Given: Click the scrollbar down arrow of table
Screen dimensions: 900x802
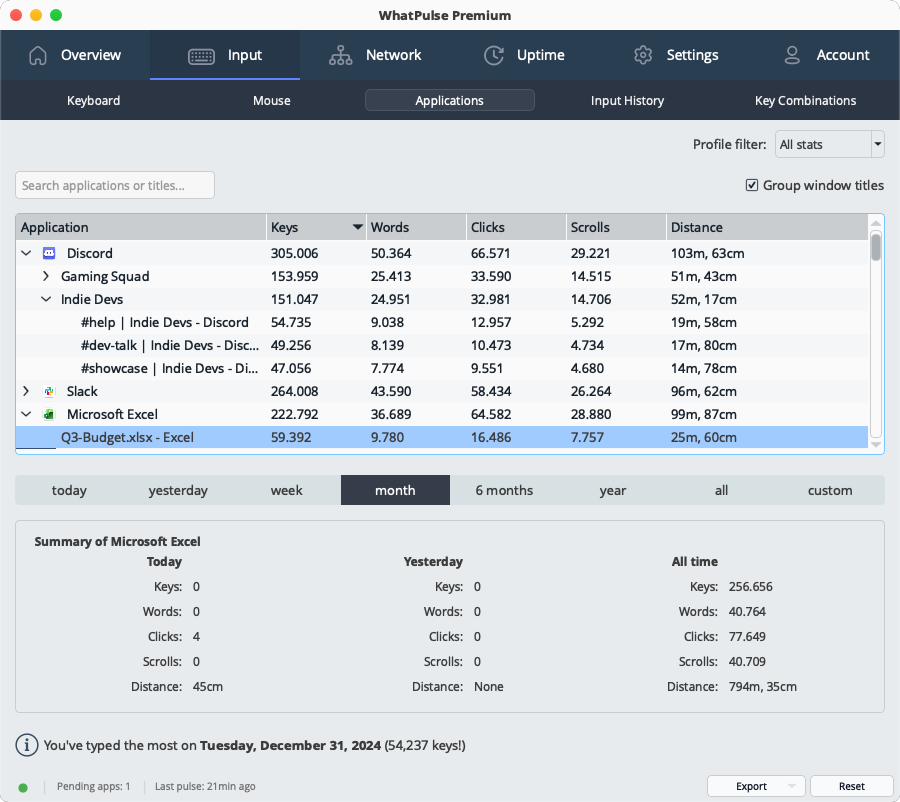Looking at the screenshot, I should pyautogui.click(x=876, y=444).
